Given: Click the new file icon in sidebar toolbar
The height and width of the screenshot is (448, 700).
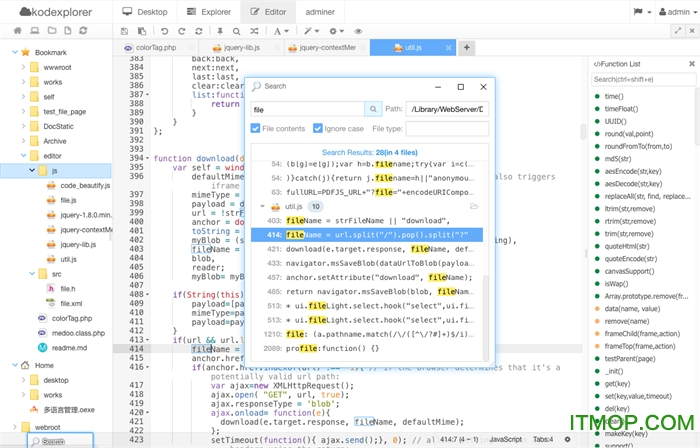Looking at the screenshot, I should point(67,30).
